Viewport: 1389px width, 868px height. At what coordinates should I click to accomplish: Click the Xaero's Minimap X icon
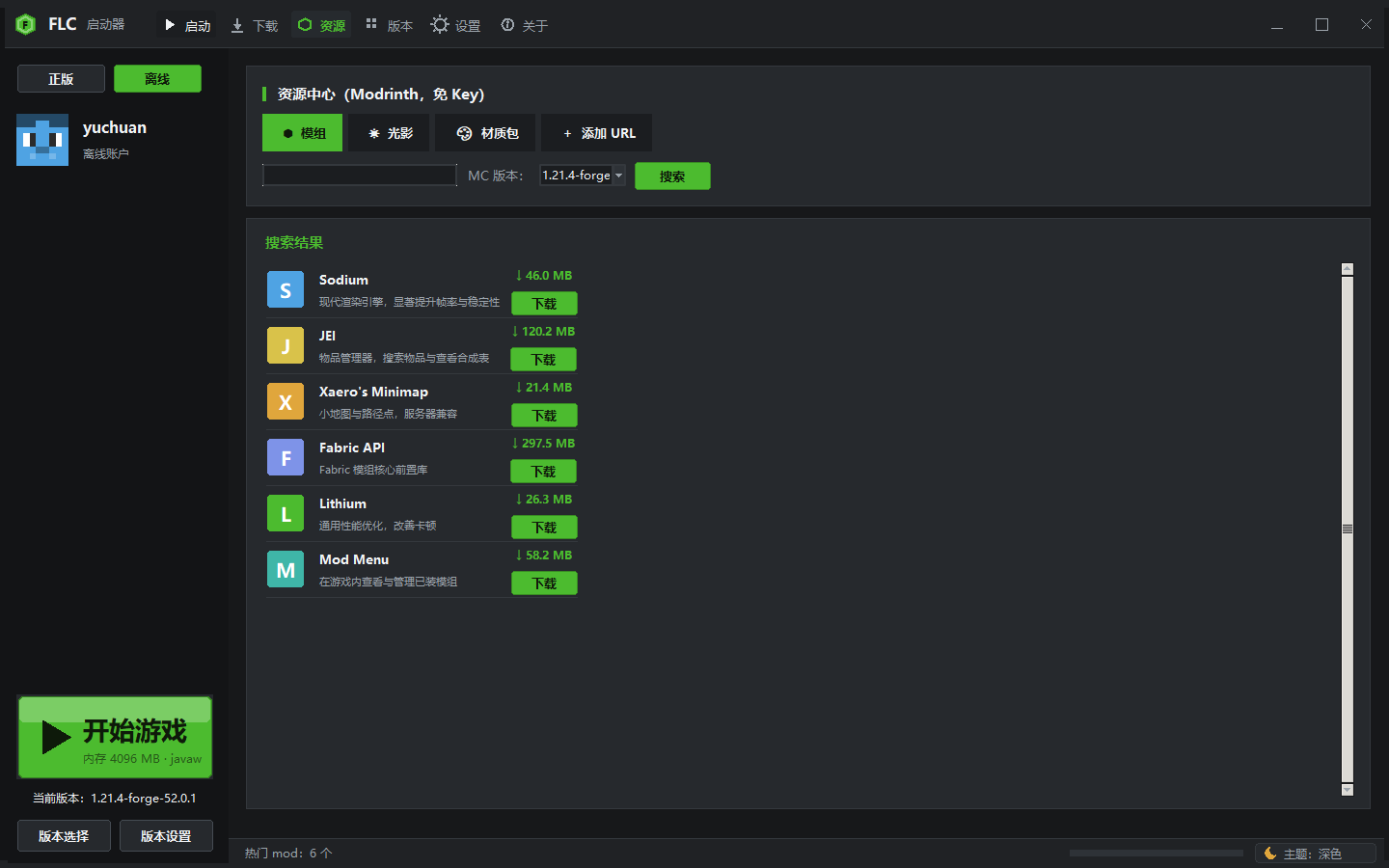pyautogui.click(x=286, y=401)
